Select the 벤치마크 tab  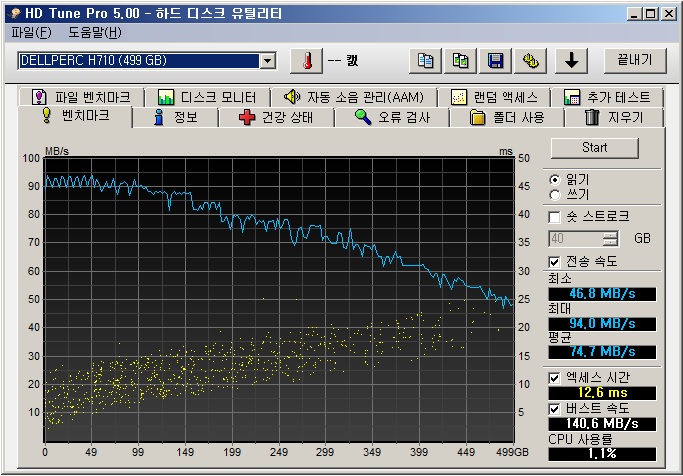pyautogui.click(x=75, y=116)
